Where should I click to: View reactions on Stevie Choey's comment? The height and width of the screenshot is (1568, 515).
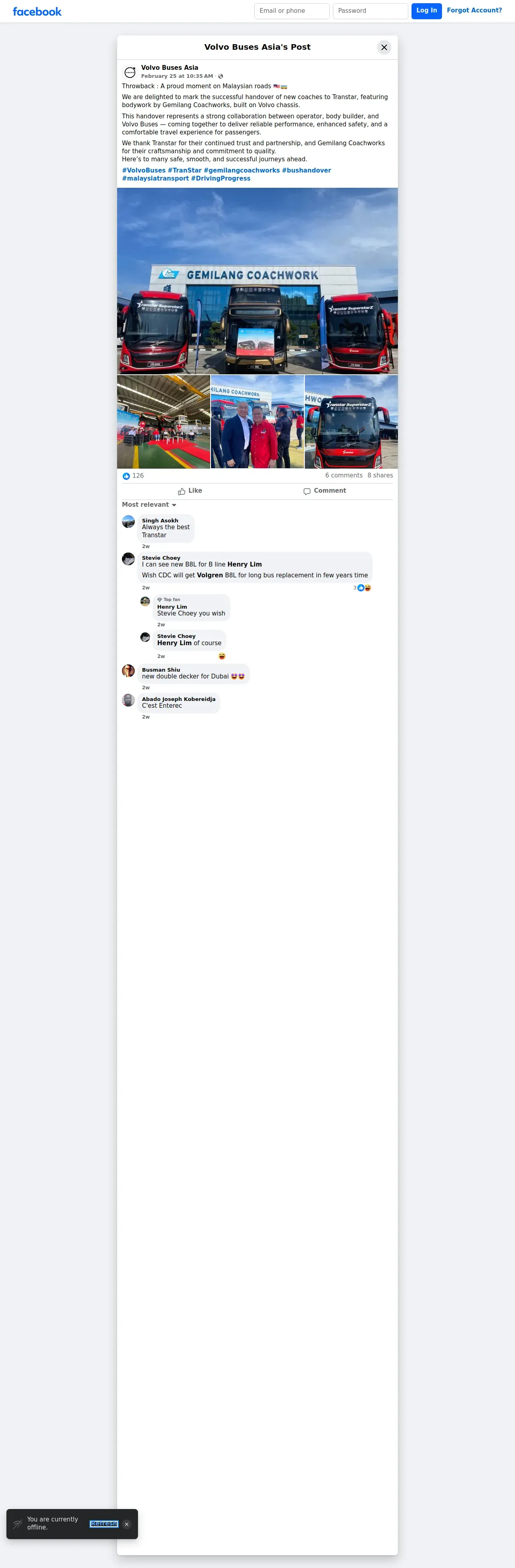pyautogui.click(x=362, y=588)
